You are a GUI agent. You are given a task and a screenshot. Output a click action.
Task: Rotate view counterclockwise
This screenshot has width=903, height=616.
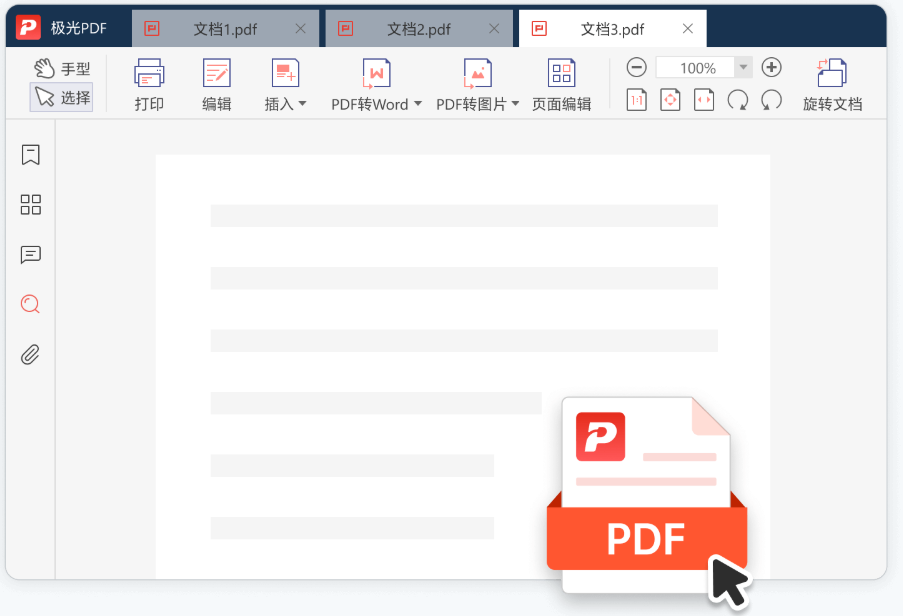point(771,100)
